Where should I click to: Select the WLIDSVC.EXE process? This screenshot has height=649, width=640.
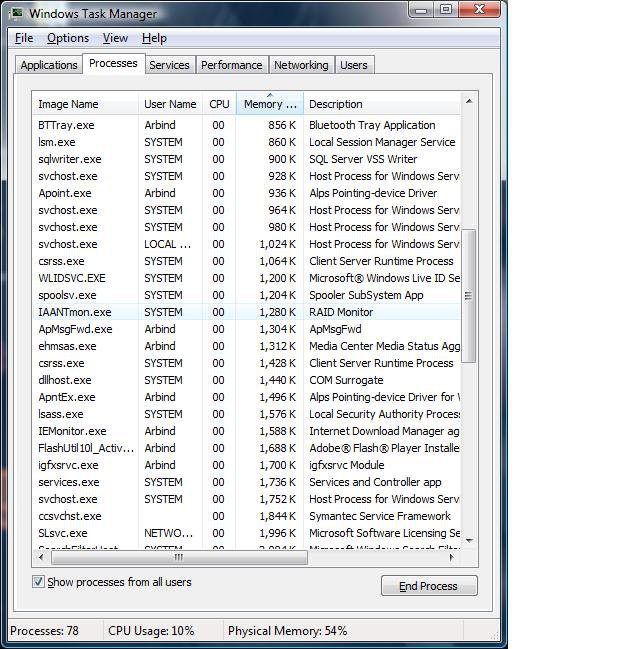click(246, 278)
